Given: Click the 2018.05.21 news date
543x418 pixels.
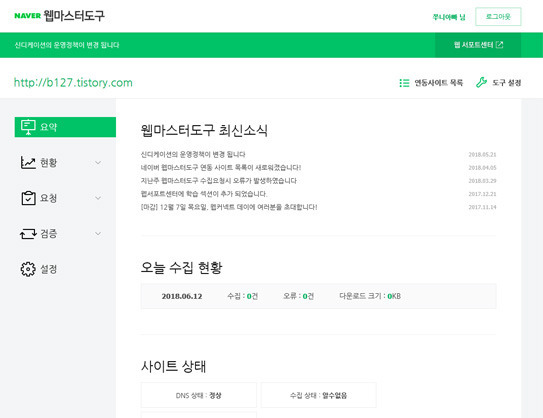Looking at the screenshot, I should click(482, 154).
